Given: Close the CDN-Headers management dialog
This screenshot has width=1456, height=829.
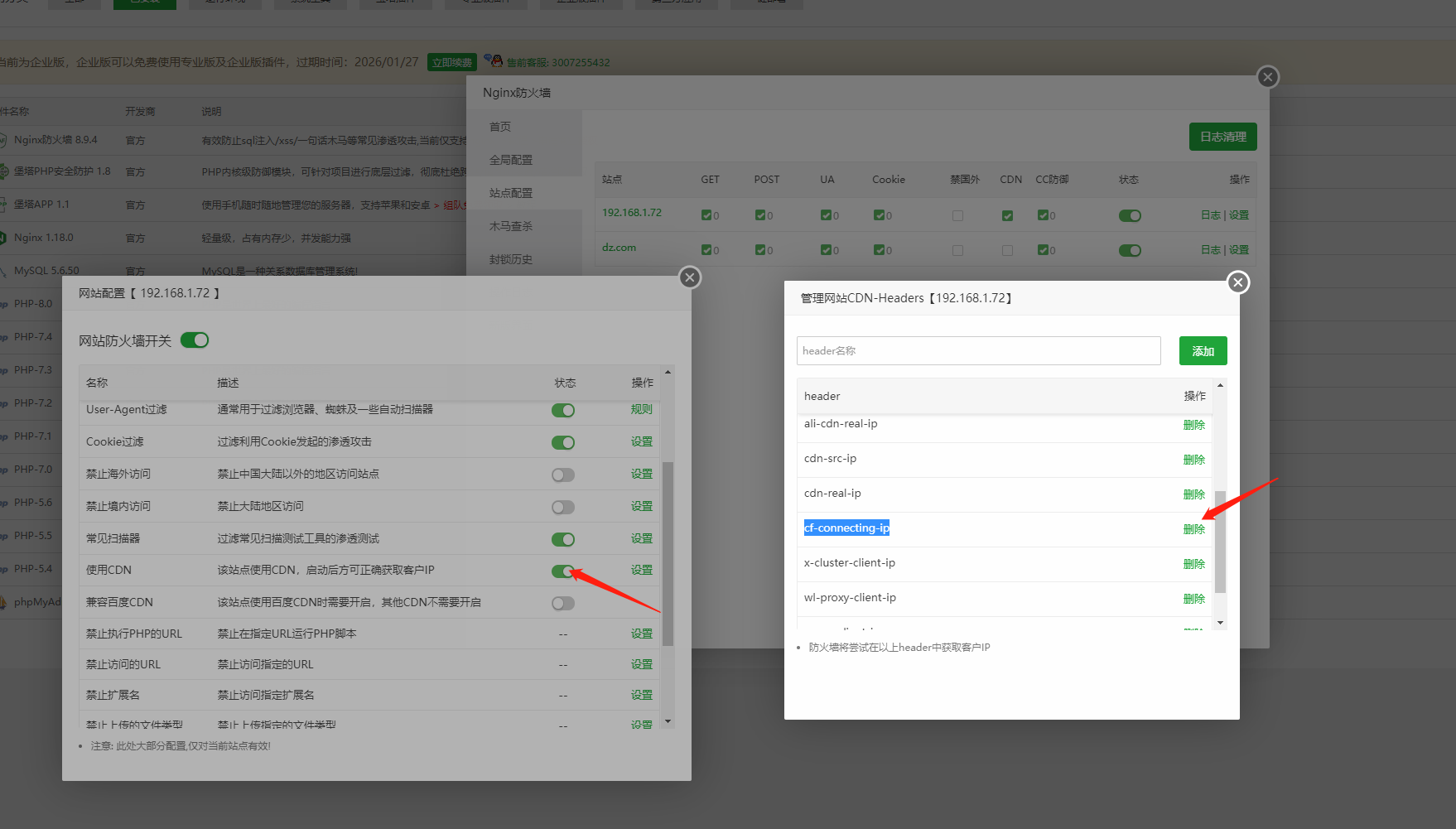Looking at the screenshot, I should [1237, 282].
